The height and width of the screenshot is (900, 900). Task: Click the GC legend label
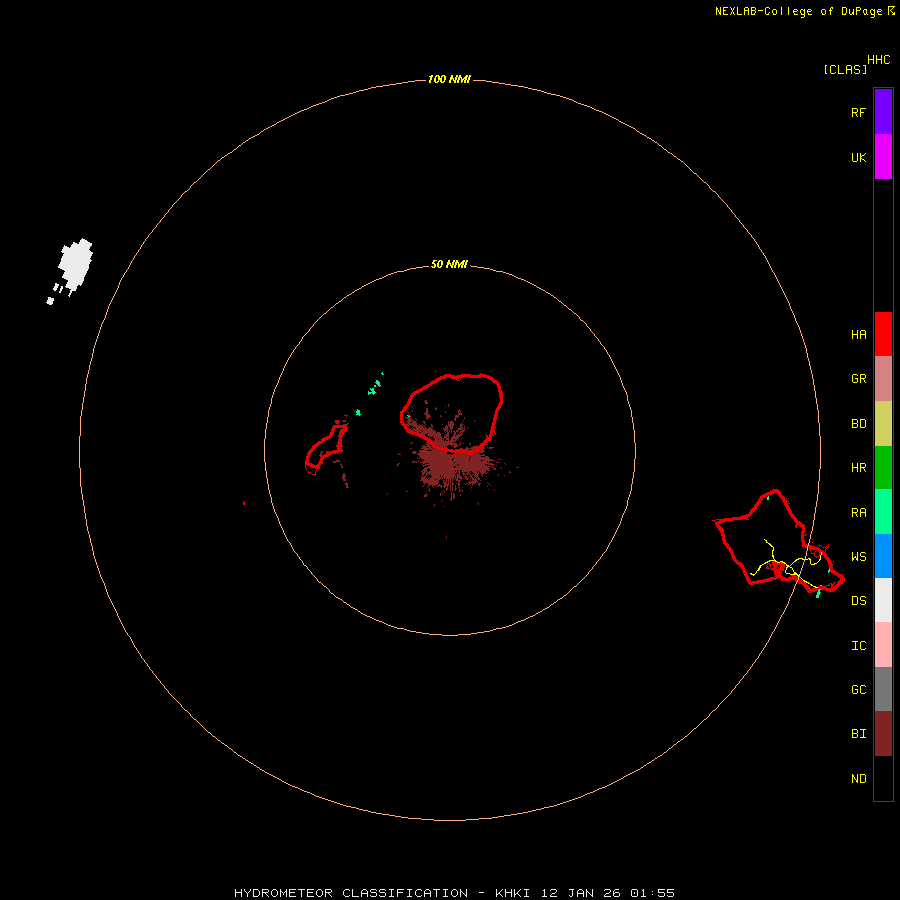858,690
